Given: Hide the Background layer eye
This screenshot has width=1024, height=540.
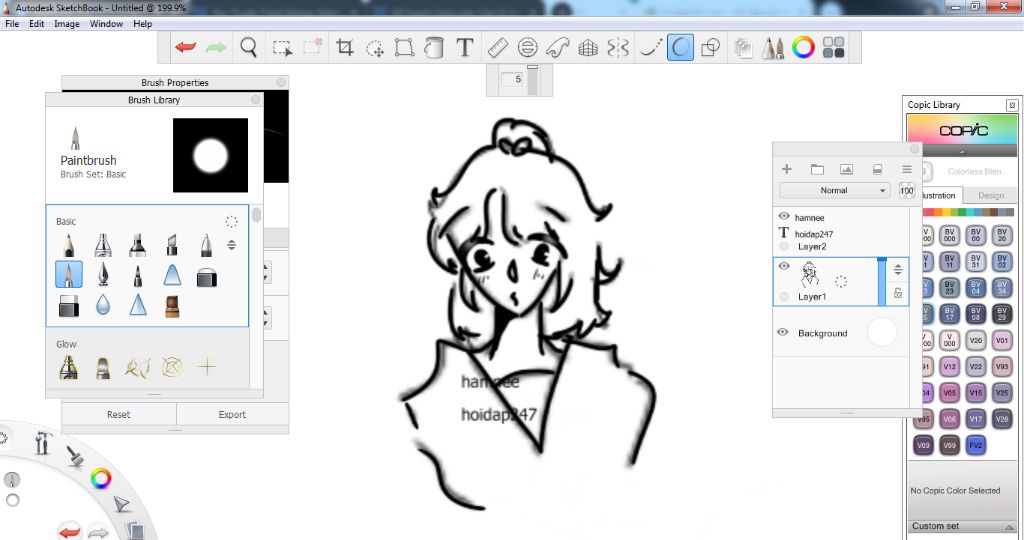Looking at the screenshot, I should coord(783,332).
